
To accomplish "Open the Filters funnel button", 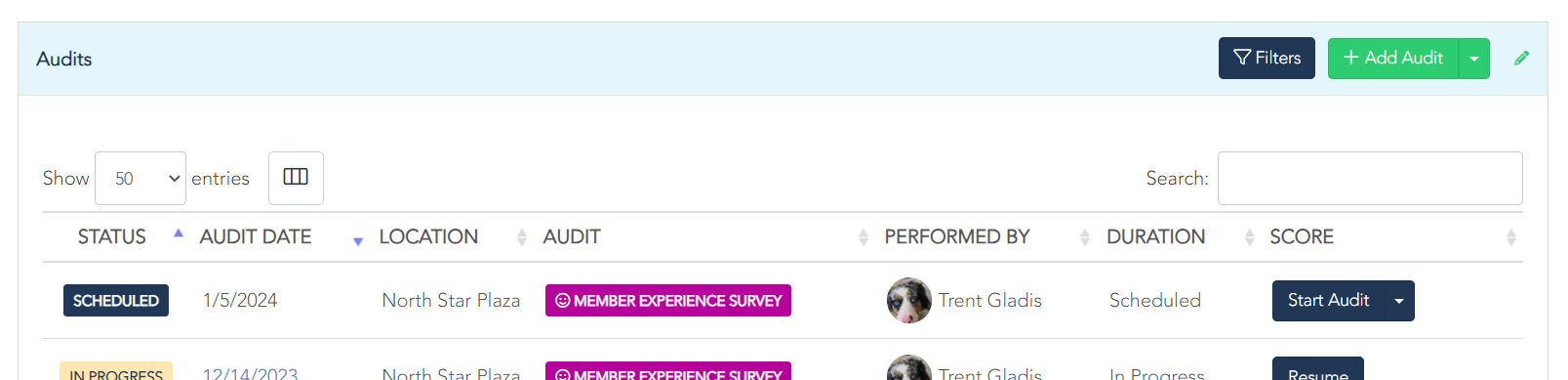I will coord(1266,59).
